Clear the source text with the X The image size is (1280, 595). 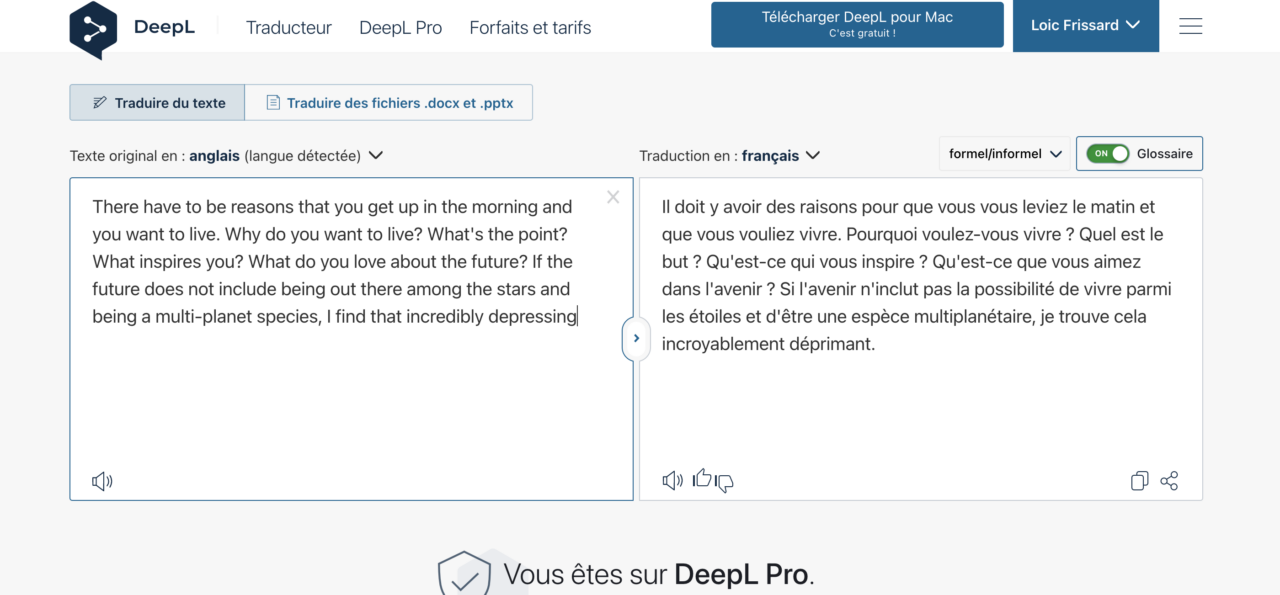coord(612,197)
